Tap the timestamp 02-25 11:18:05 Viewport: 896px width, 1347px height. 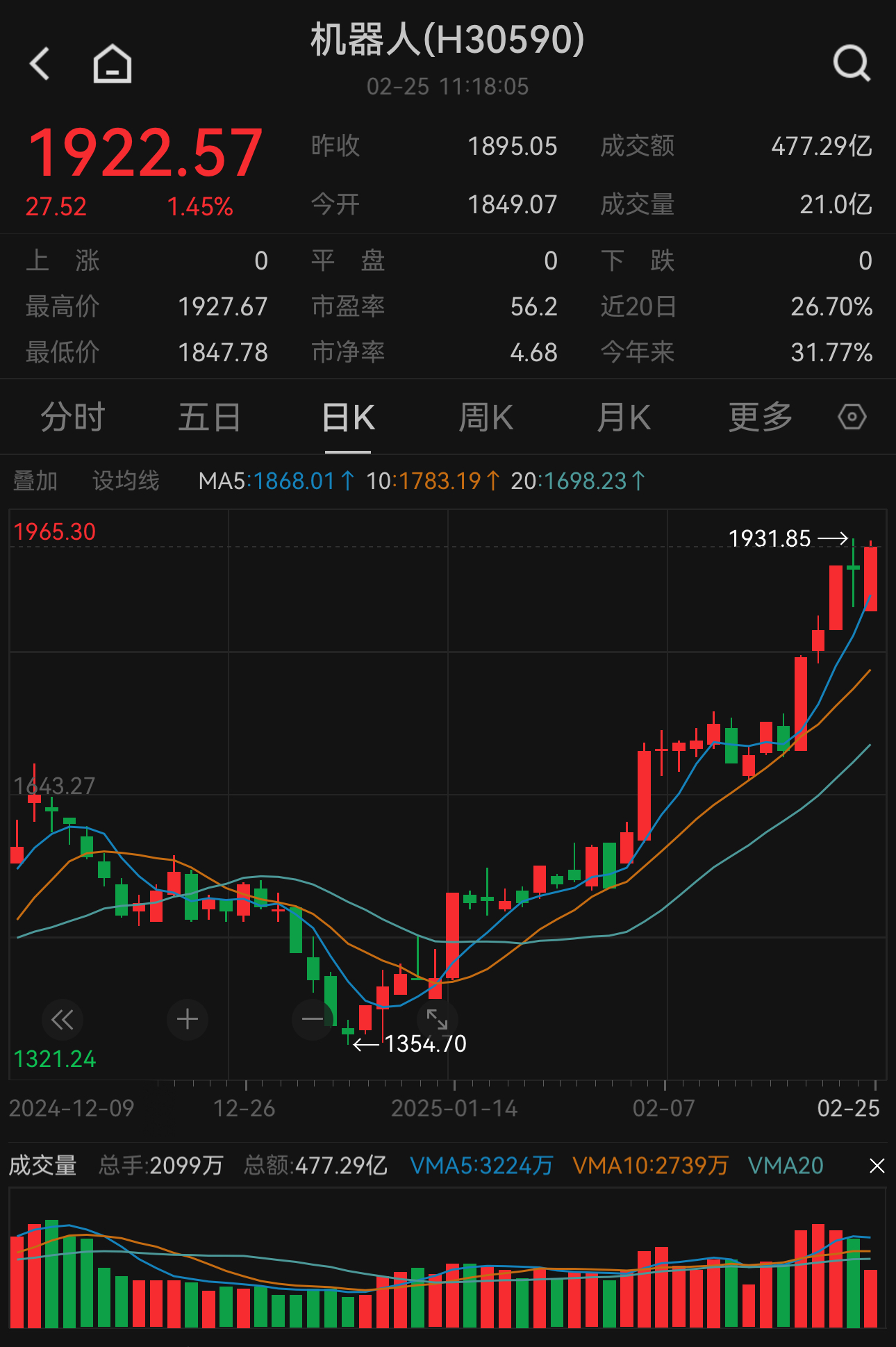tap(448, 87)
